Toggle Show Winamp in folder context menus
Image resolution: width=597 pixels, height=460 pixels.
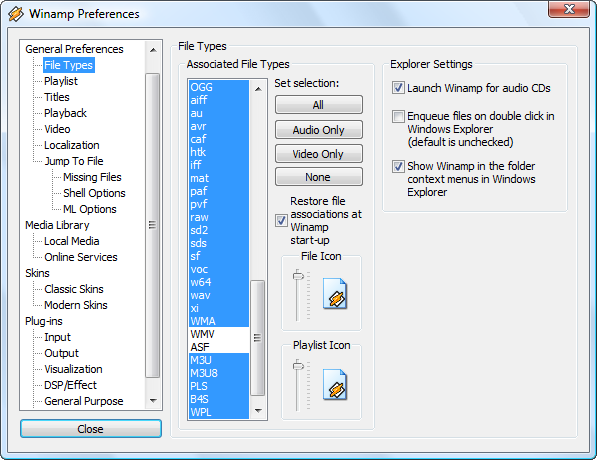pos(398,166)
